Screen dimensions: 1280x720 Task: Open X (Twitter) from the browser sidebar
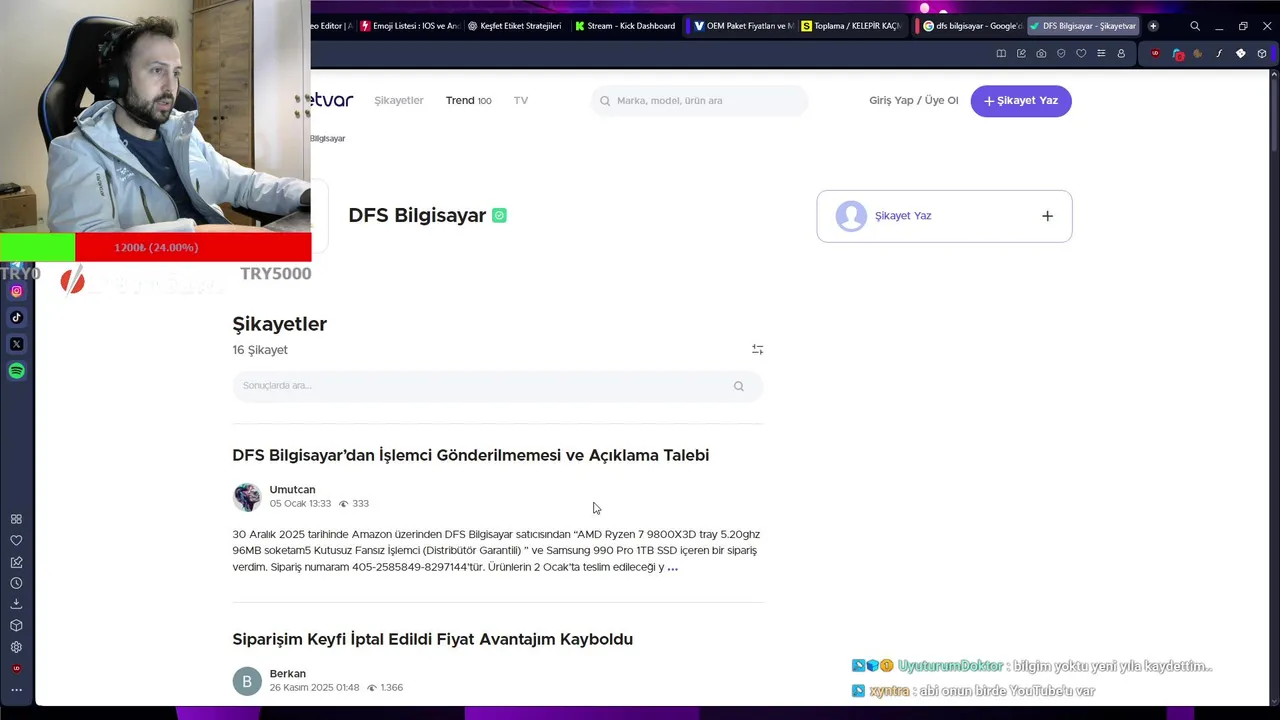tap(16, 344)
